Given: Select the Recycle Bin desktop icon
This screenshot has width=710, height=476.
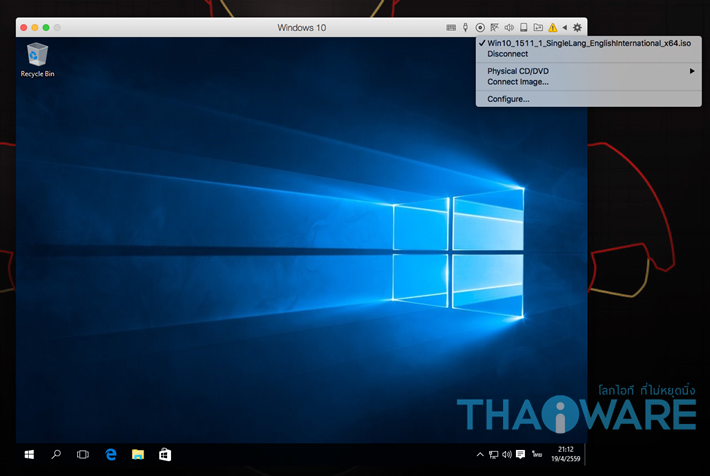Looking at the screenshot, I should point(37,60).
